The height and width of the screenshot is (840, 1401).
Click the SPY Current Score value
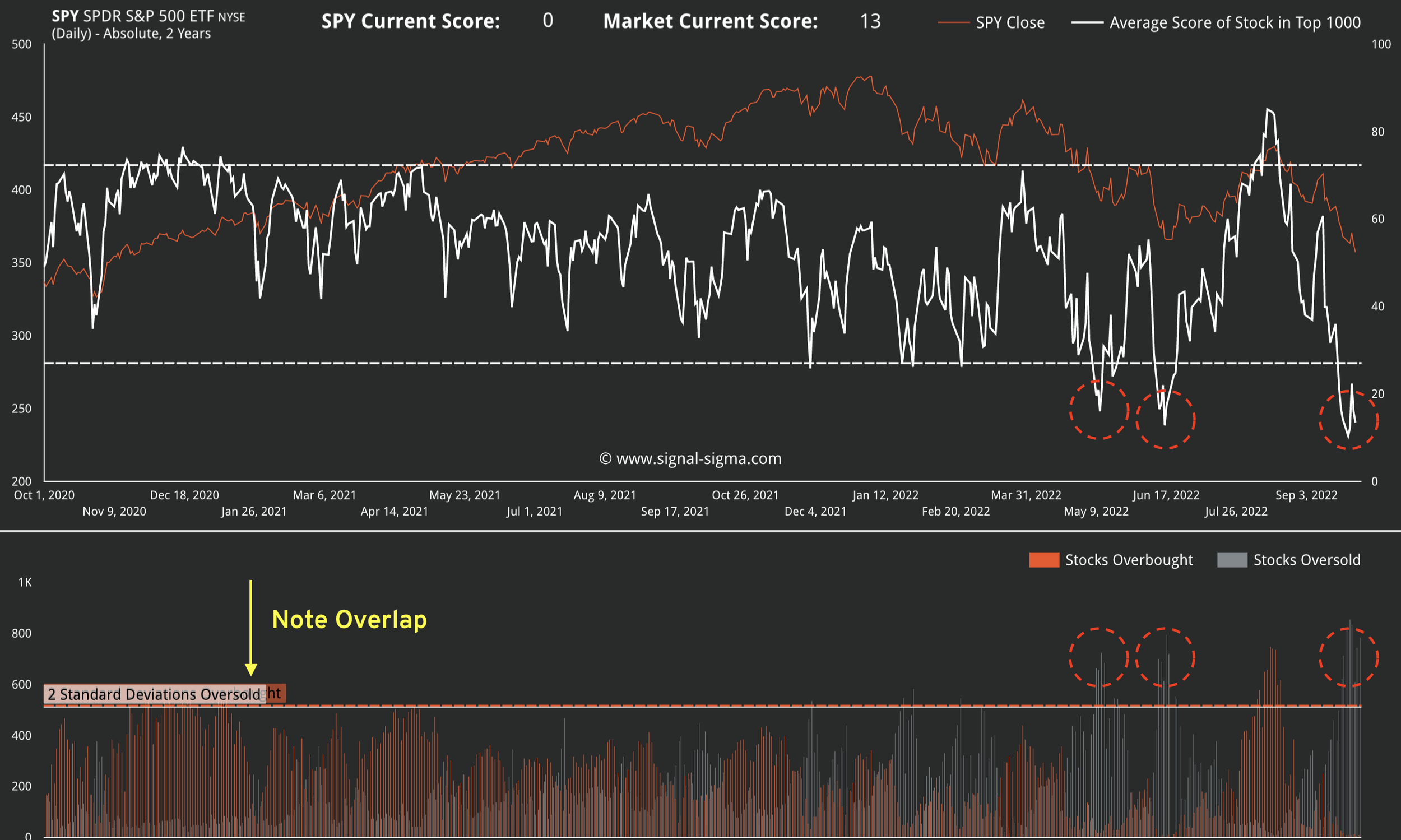[x=548, y=21]
